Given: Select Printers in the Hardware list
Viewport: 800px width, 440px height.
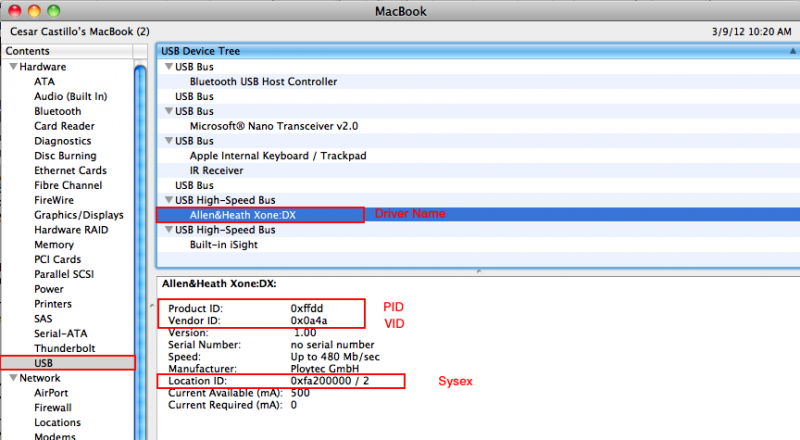Looking at the screenshot, I should 53,304.
